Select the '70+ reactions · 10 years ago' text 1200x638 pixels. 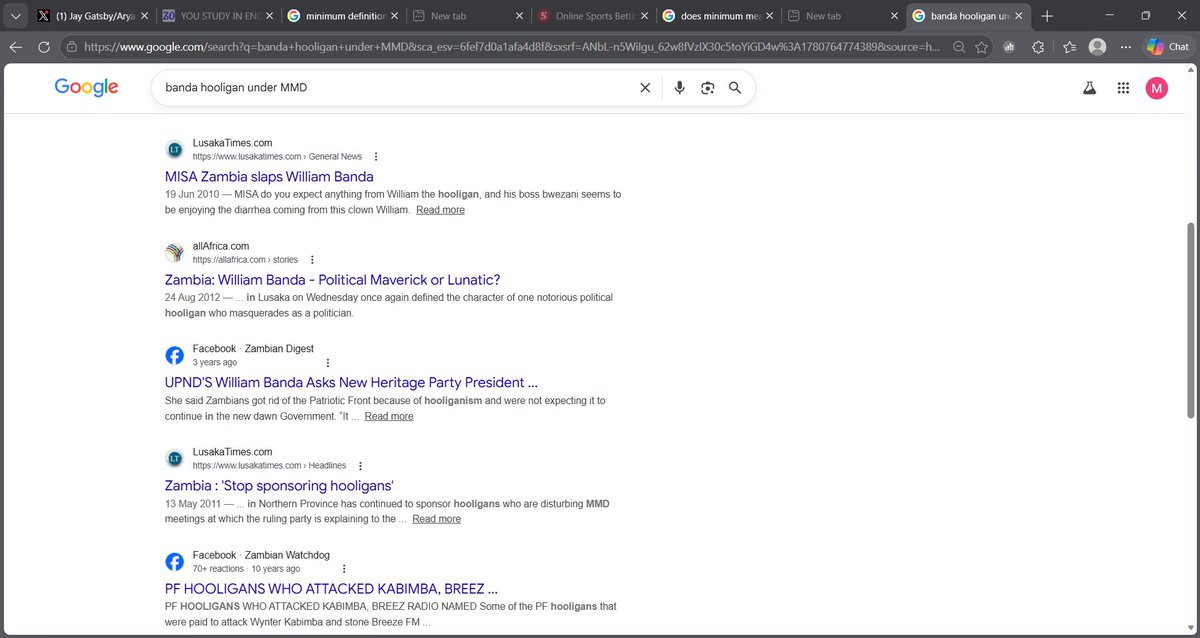pyautogui.click(x=246, y=569)
